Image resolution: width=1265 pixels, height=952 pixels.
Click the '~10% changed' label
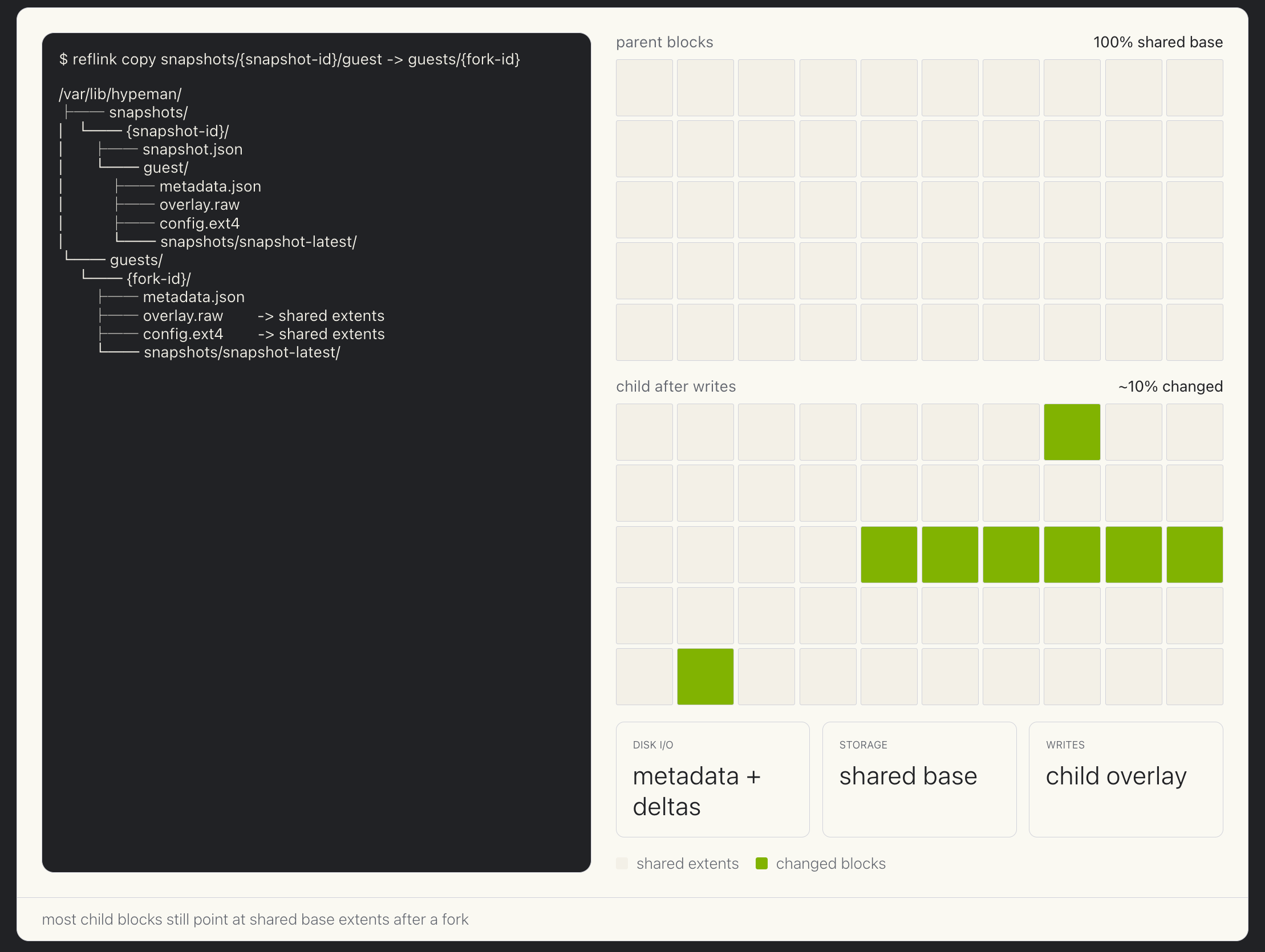[1170, 387]
